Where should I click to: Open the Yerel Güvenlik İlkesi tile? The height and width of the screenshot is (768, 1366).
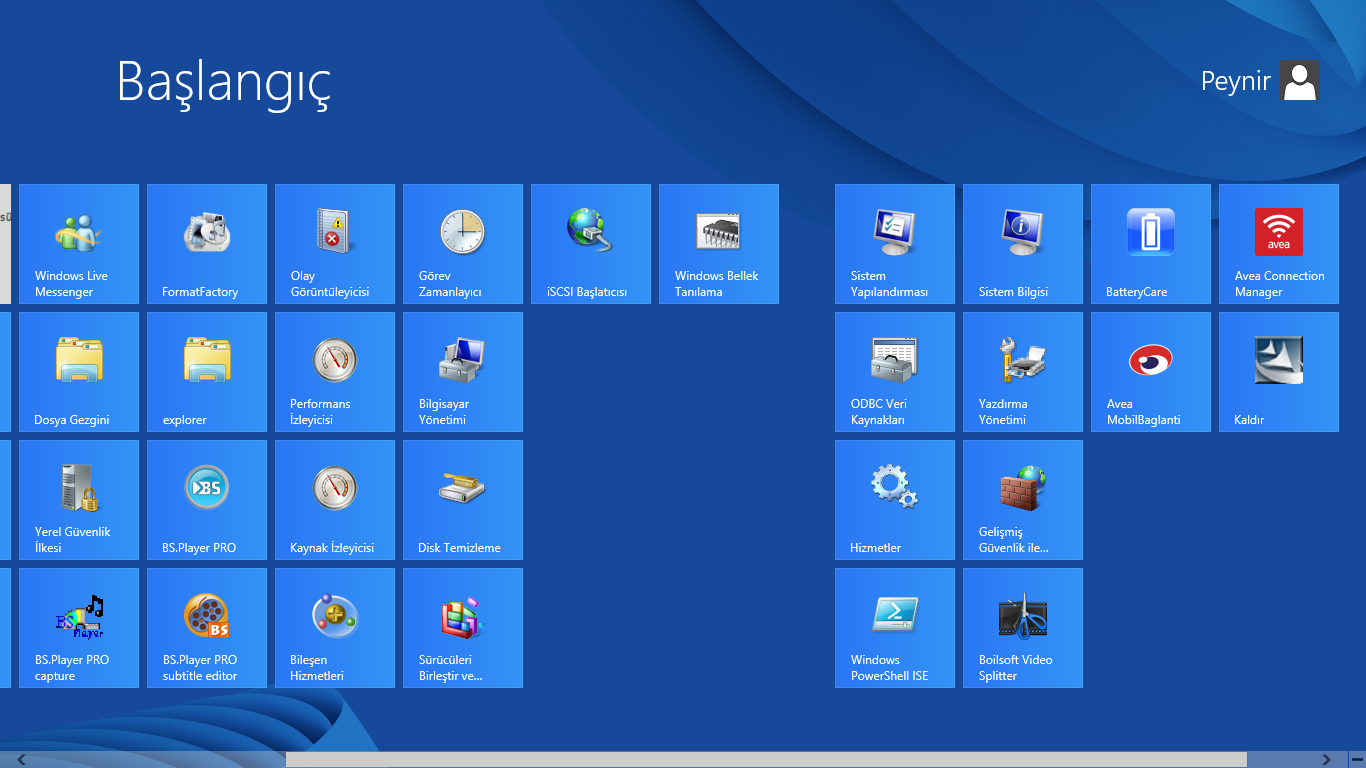79,500
